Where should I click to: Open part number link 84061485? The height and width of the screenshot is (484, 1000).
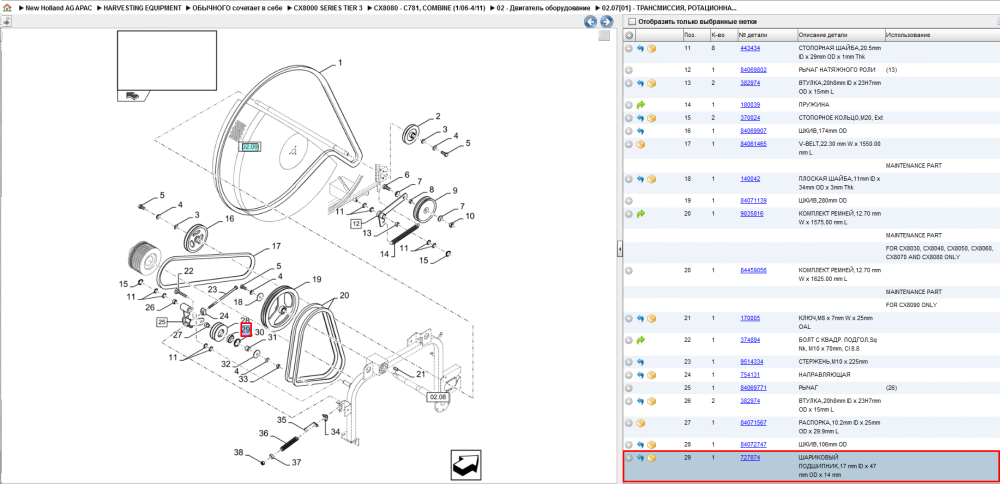(x=753, y=144)
